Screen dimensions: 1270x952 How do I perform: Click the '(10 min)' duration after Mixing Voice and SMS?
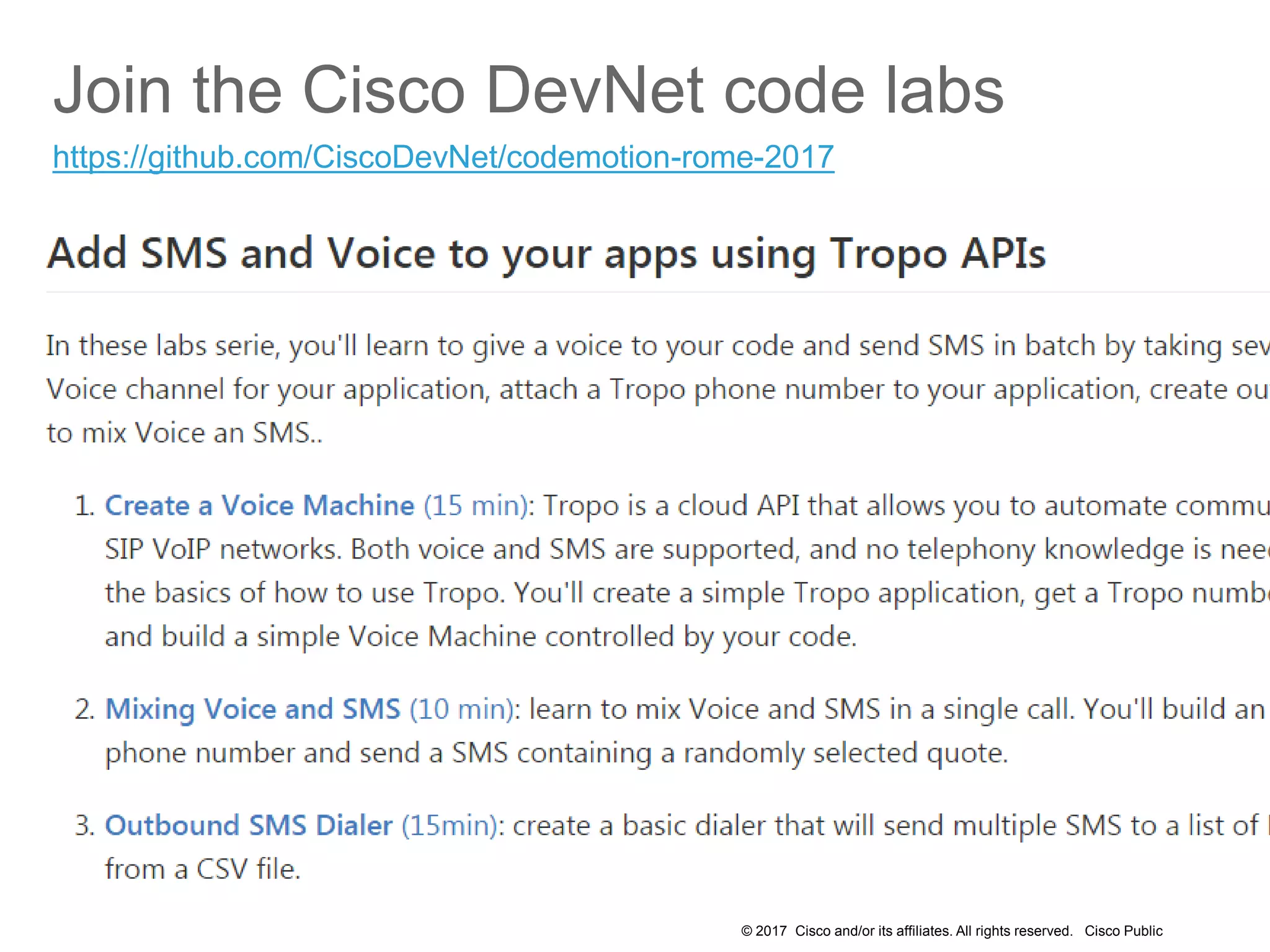click(461, 709)
